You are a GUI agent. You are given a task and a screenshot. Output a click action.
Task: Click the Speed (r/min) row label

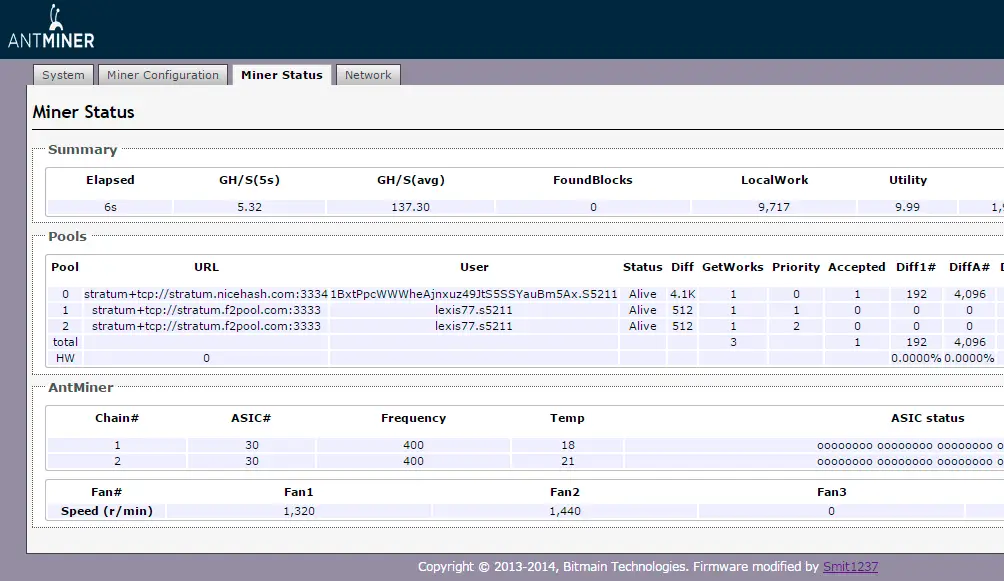107,511
